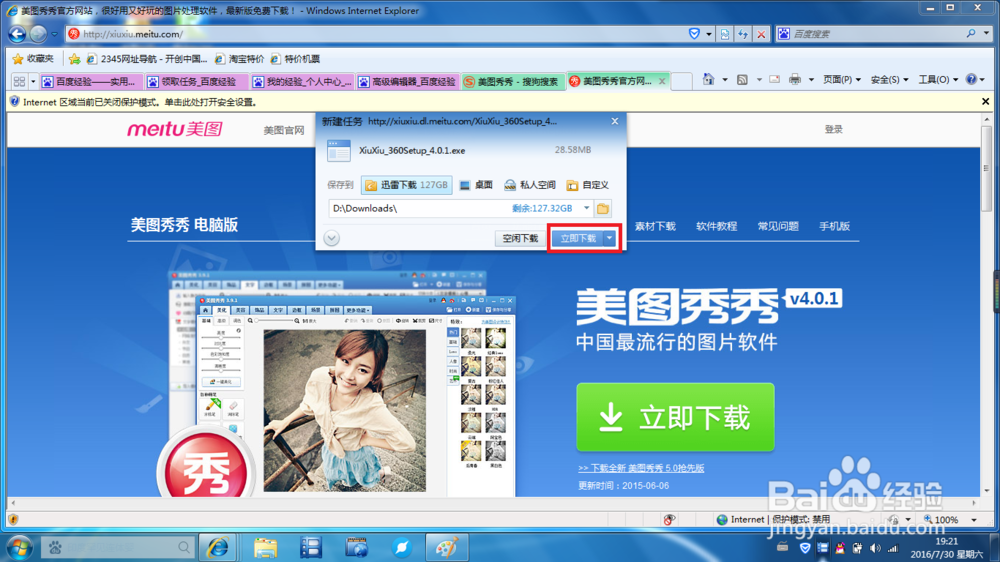1000x562 pixels.
Task: Expand more options chevron in download dialog
Action: pos(332,238)
